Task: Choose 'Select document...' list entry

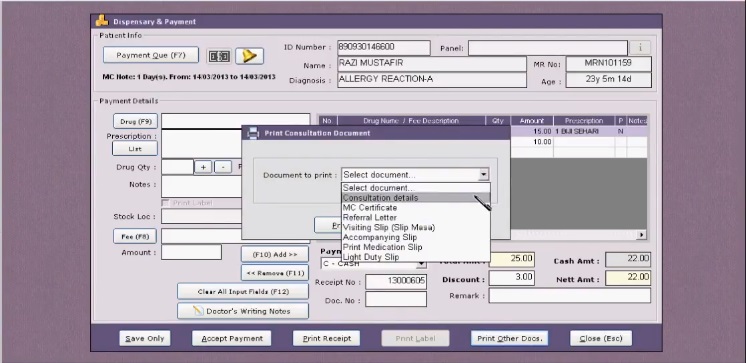Action: [x=416, y=188]
